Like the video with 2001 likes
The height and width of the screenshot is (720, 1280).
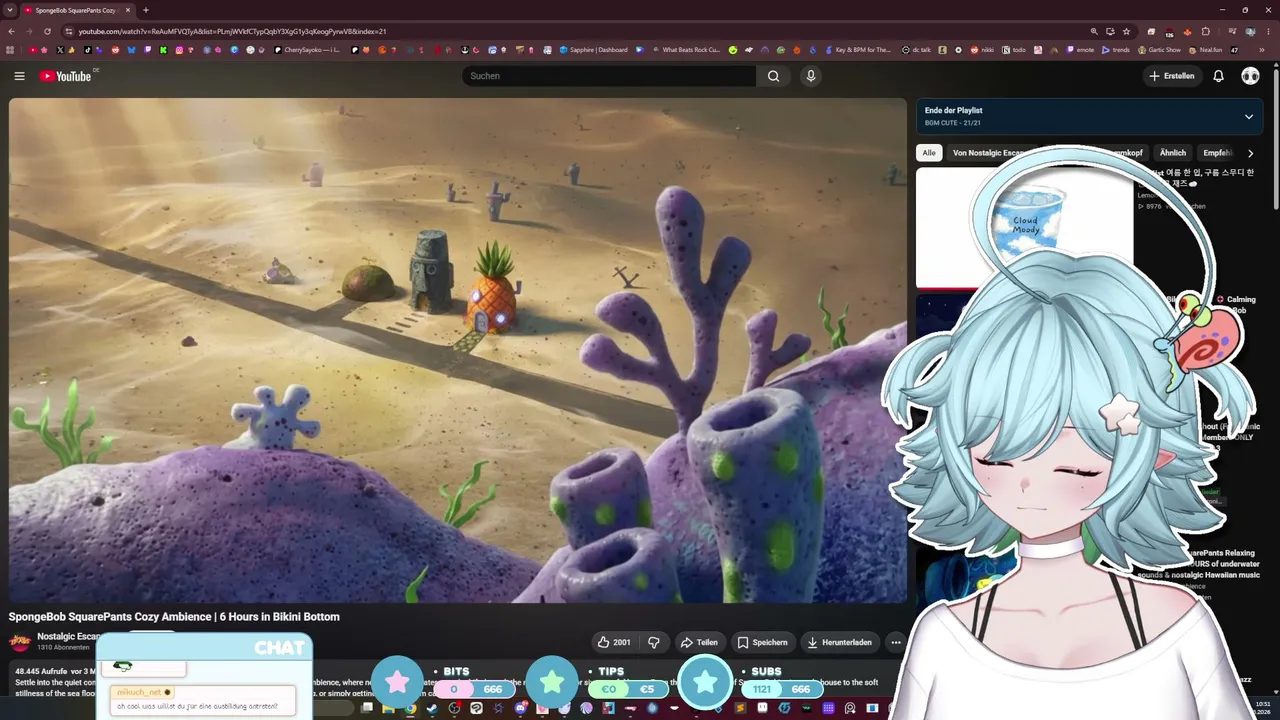613,642
